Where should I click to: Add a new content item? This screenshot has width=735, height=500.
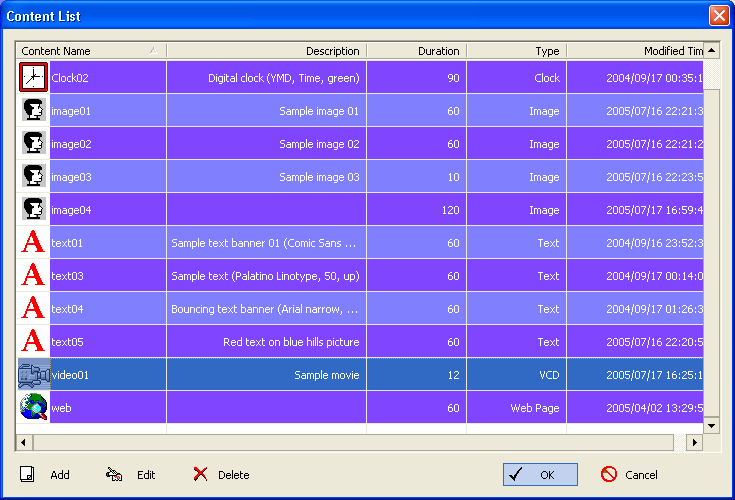[x=46, y=475]
